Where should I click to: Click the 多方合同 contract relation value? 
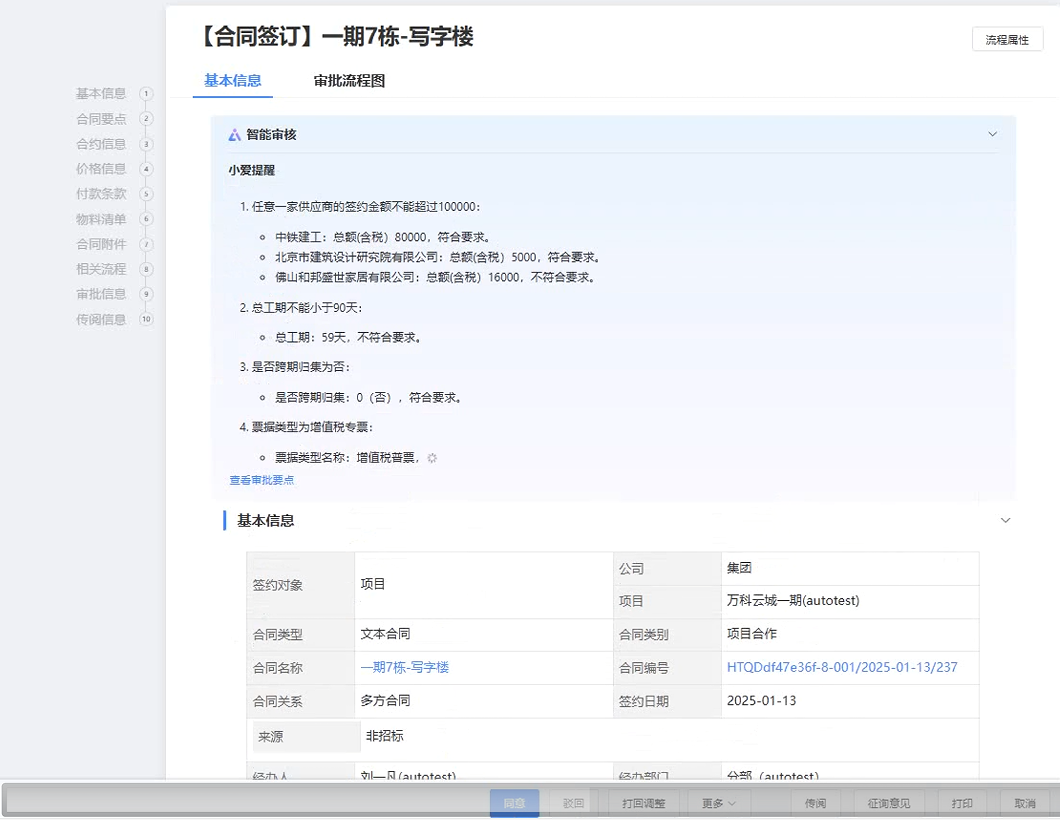(x=385, y=701)
